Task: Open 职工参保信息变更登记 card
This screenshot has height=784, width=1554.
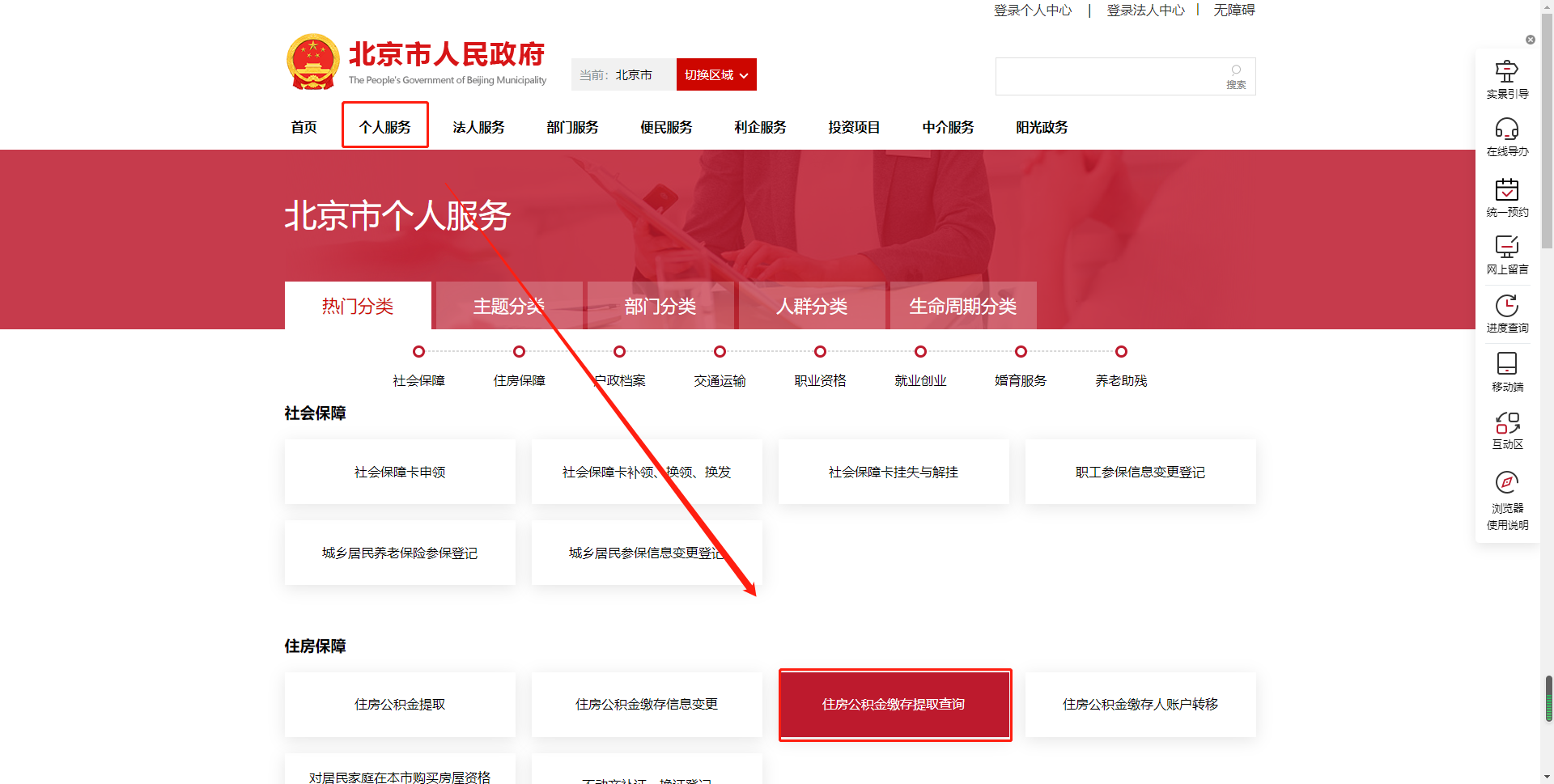Action: click(1140, 472)
